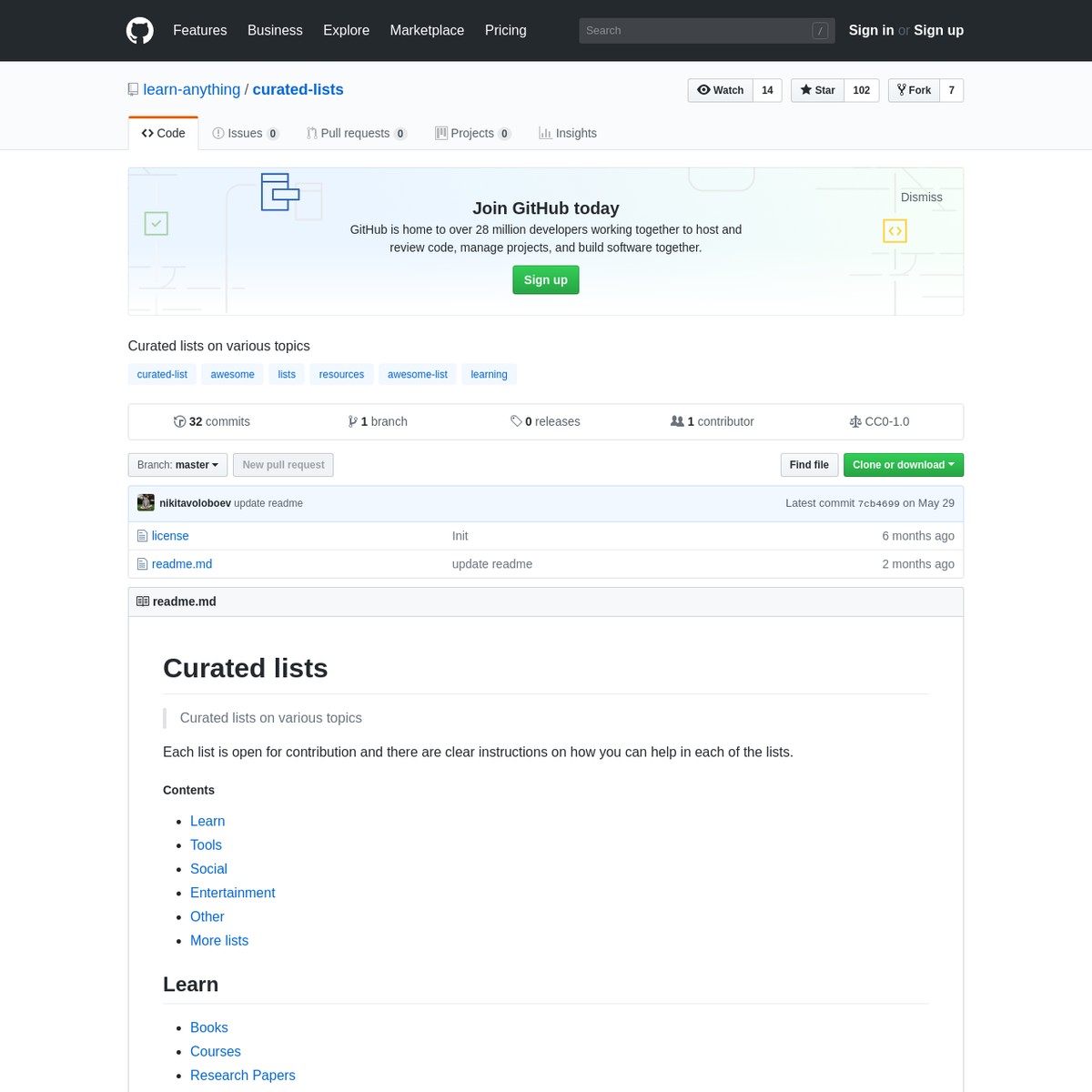Open the 'update readme' latest commit message
Screen dimensions: 1092x1092
(x=268, y=503)
